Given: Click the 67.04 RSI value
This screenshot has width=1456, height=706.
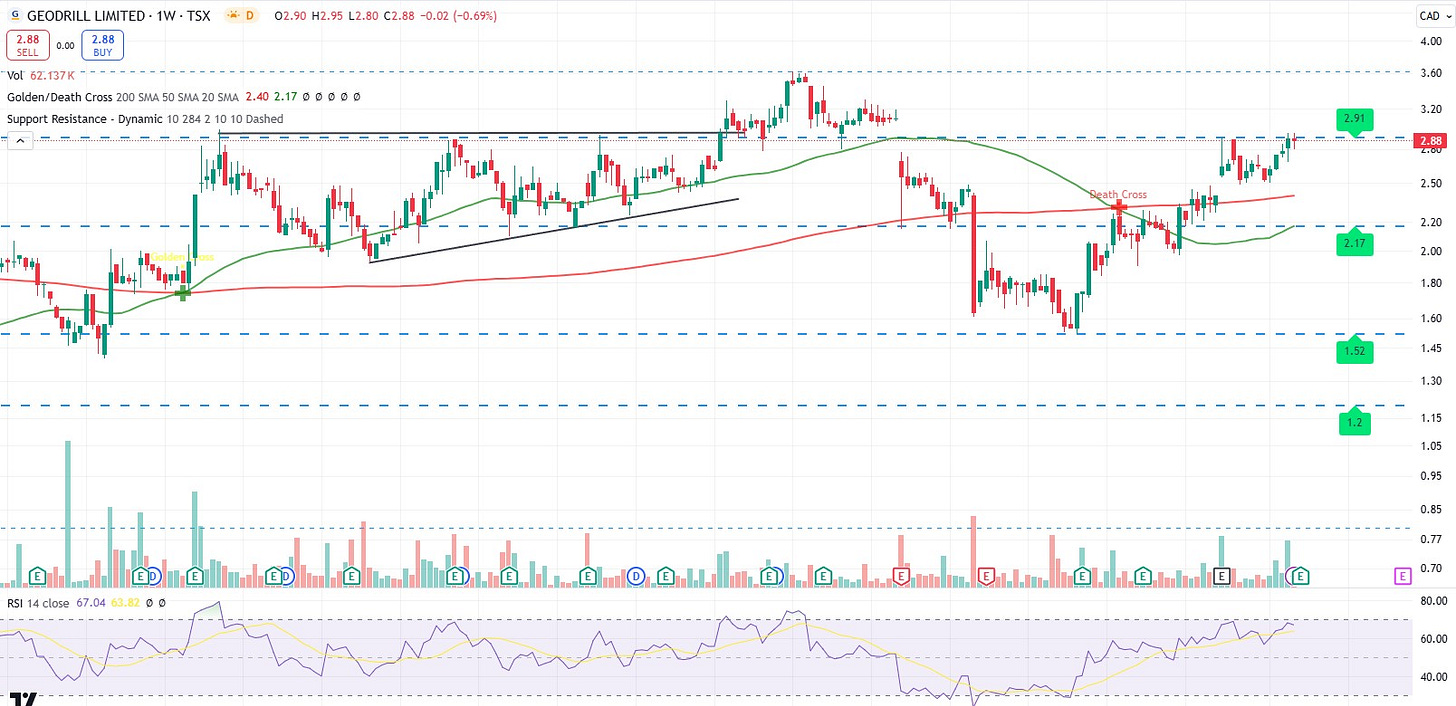Looking at the screenshot, I should (x=91, y=603).
